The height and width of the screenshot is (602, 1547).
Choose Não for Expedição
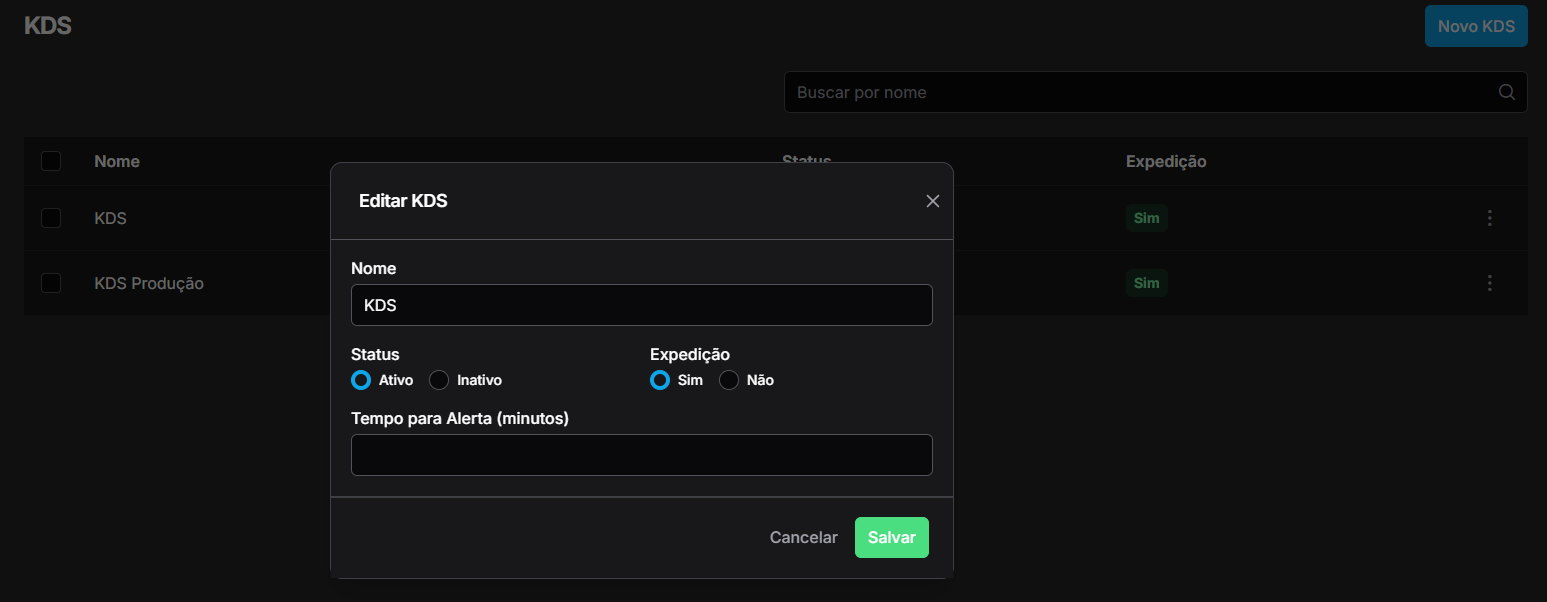[729, 380]
